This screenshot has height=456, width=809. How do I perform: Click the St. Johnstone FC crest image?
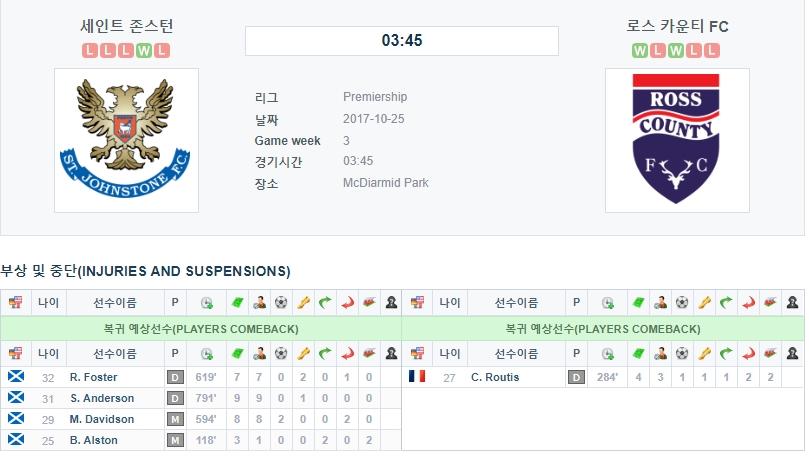coord(126,140)
